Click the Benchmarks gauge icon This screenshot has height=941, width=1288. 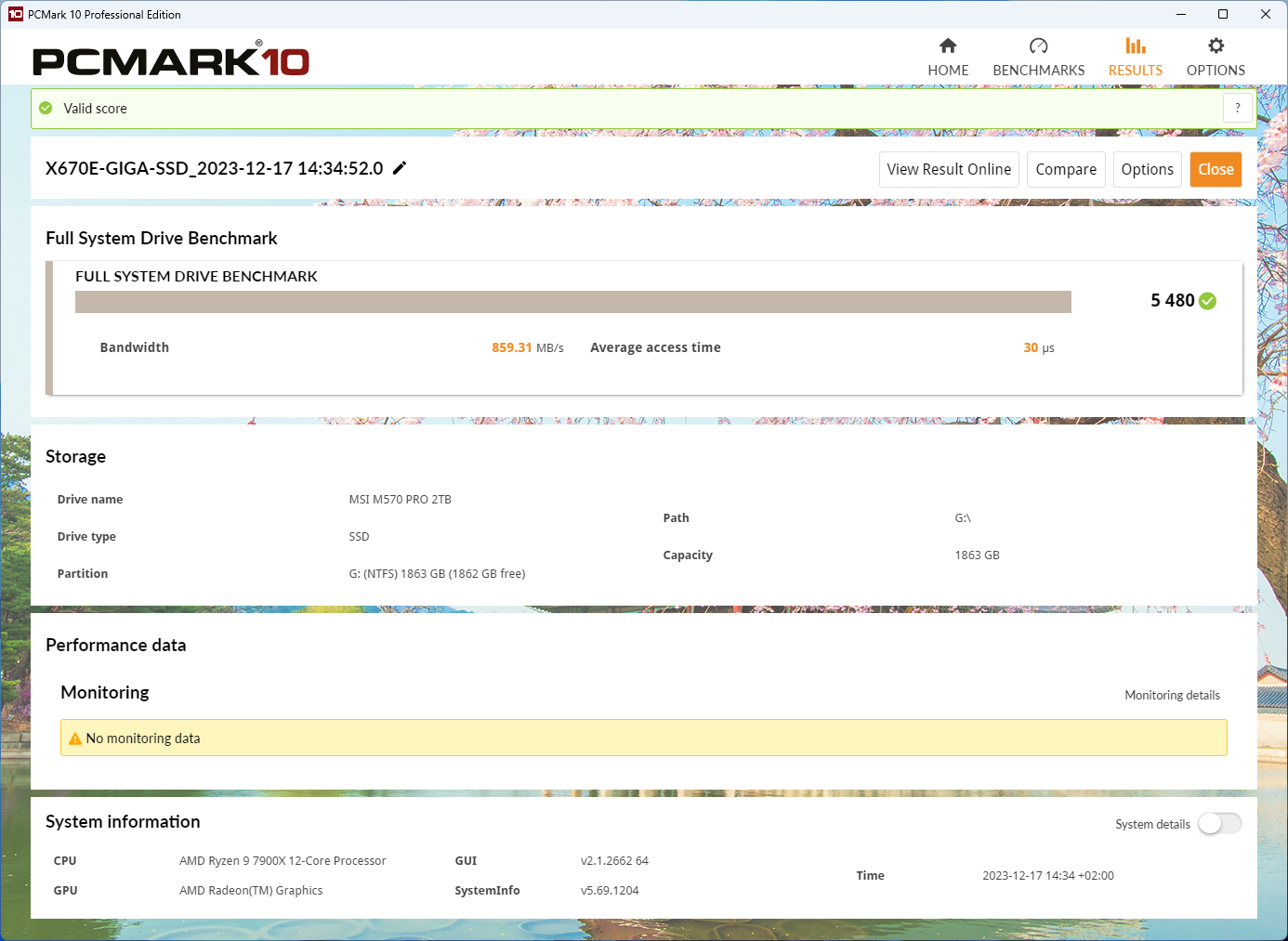[1039, 46]
